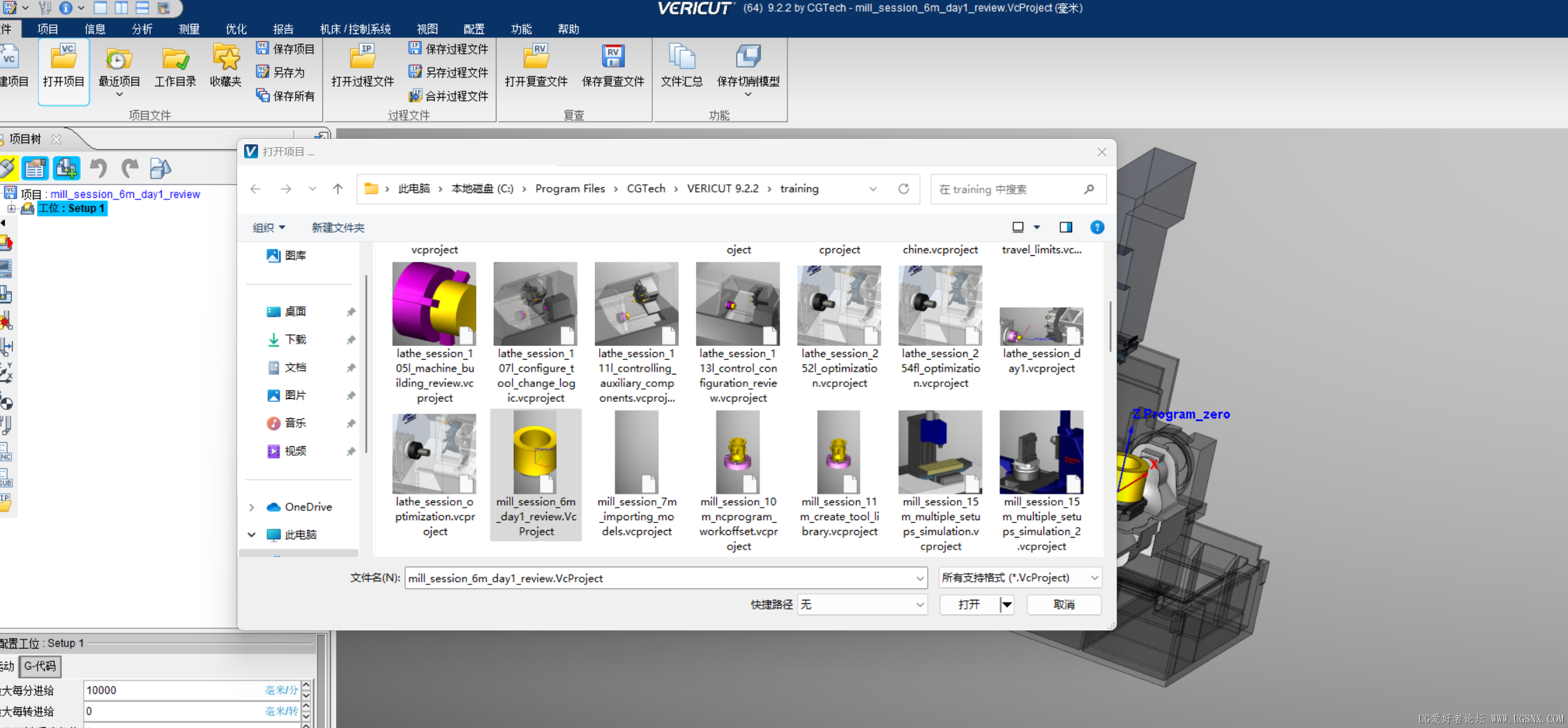Click the back arrow in the open dialog
1568x728 pixels.
[x=256, y=189]
